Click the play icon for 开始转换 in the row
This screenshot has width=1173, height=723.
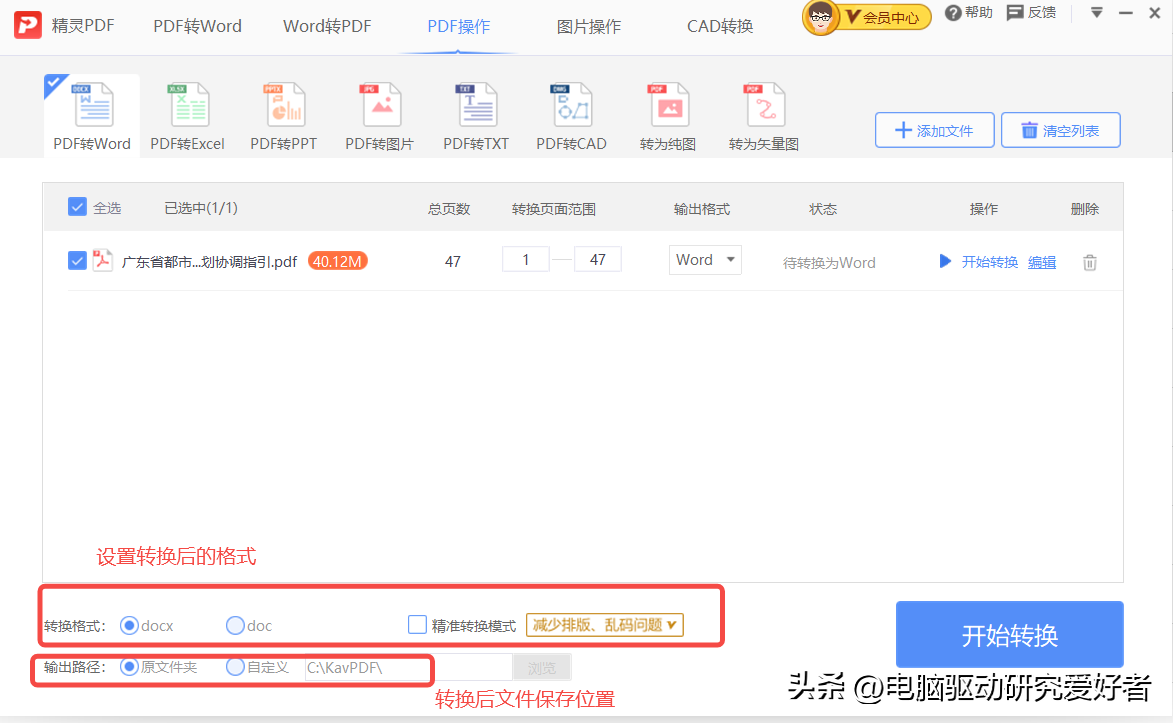pos(945,261)
